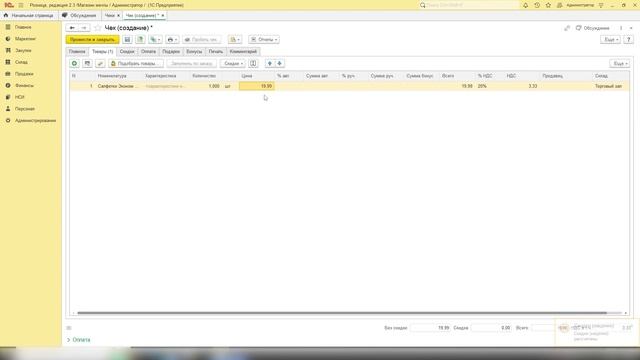This screenshot has height=360, width=640.
Task: Switch to Обсуждения window tab
Action: [79, 16]
